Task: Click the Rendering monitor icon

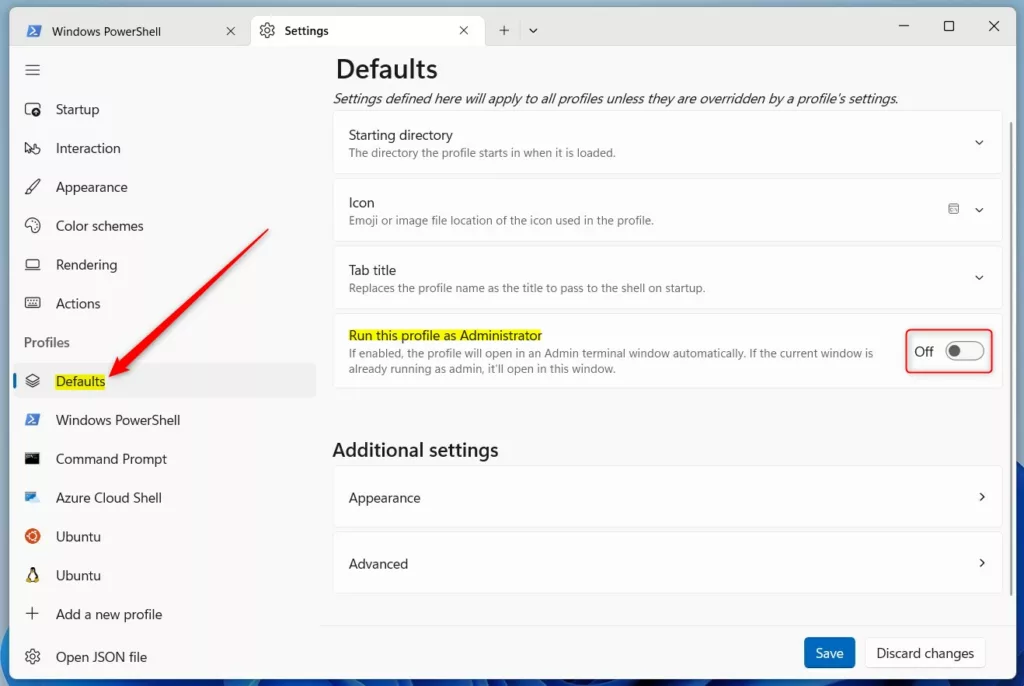Action: click(x=33, y=265)
